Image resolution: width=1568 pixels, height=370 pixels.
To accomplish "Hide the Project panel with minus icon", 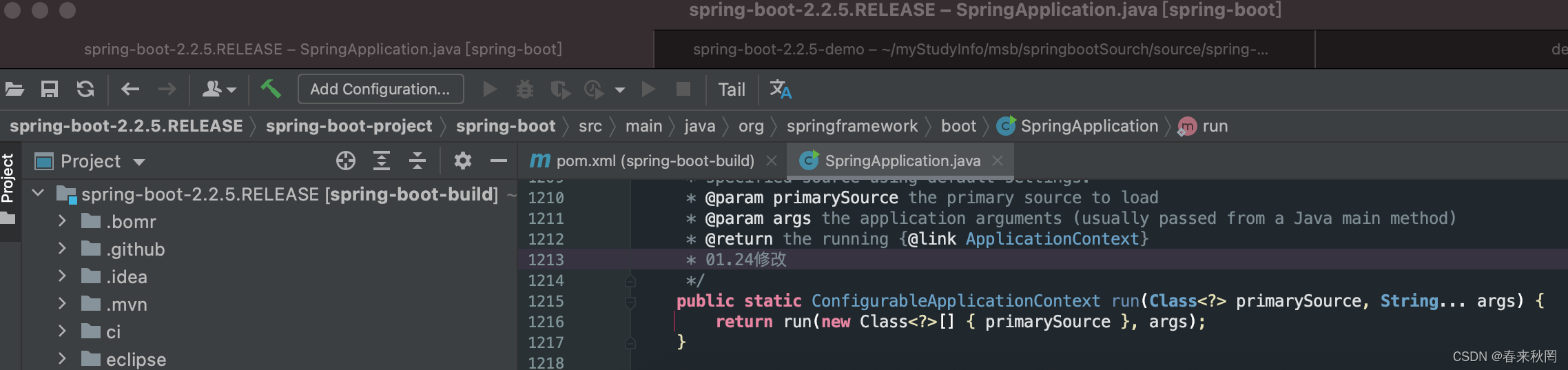I will [x=499, y=161].
